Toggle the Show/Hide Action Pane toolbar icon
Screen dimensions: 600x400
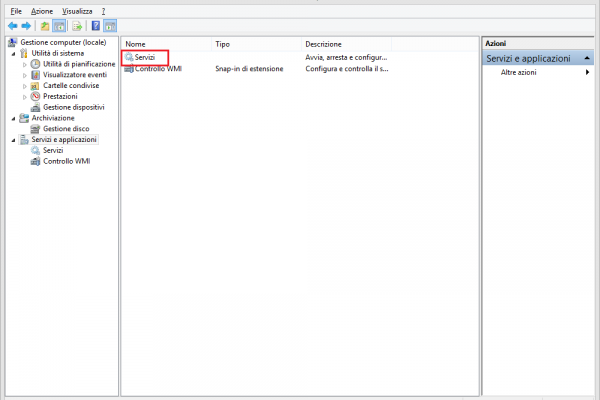coord(110,26)
